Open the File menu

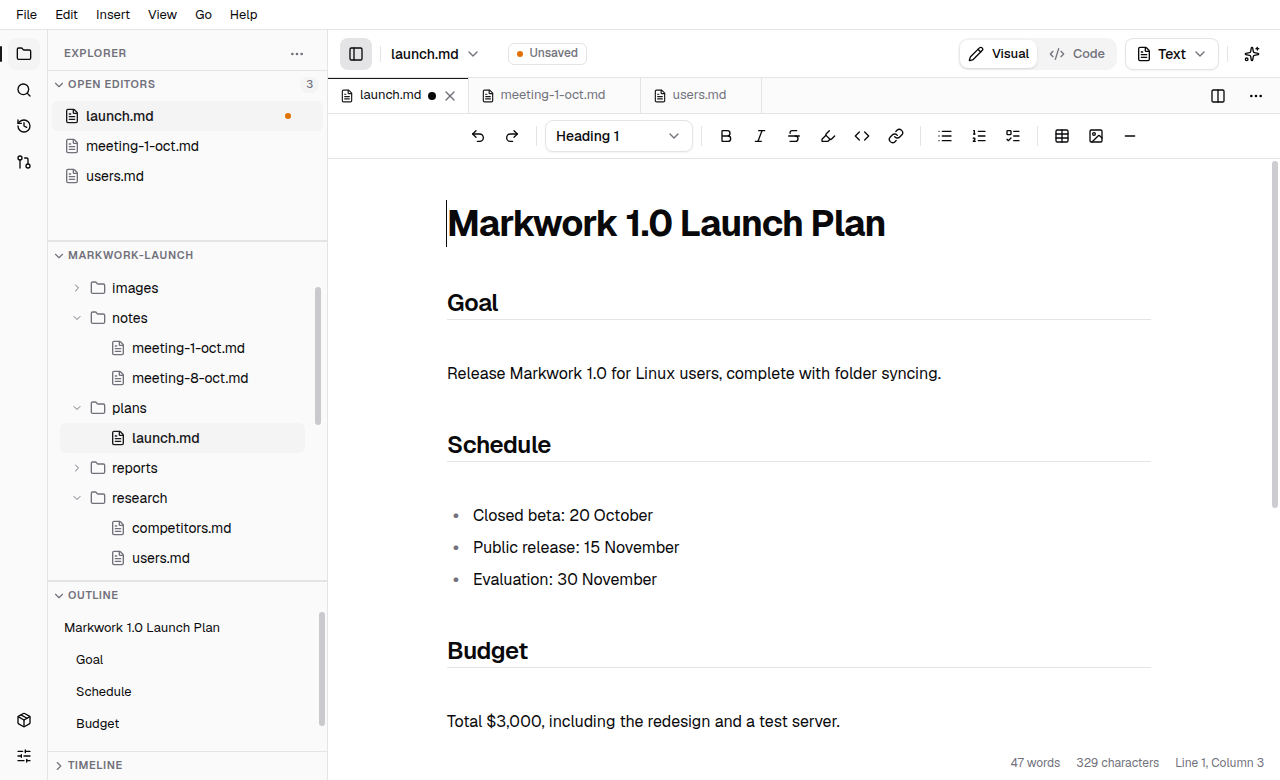(27, 15)
